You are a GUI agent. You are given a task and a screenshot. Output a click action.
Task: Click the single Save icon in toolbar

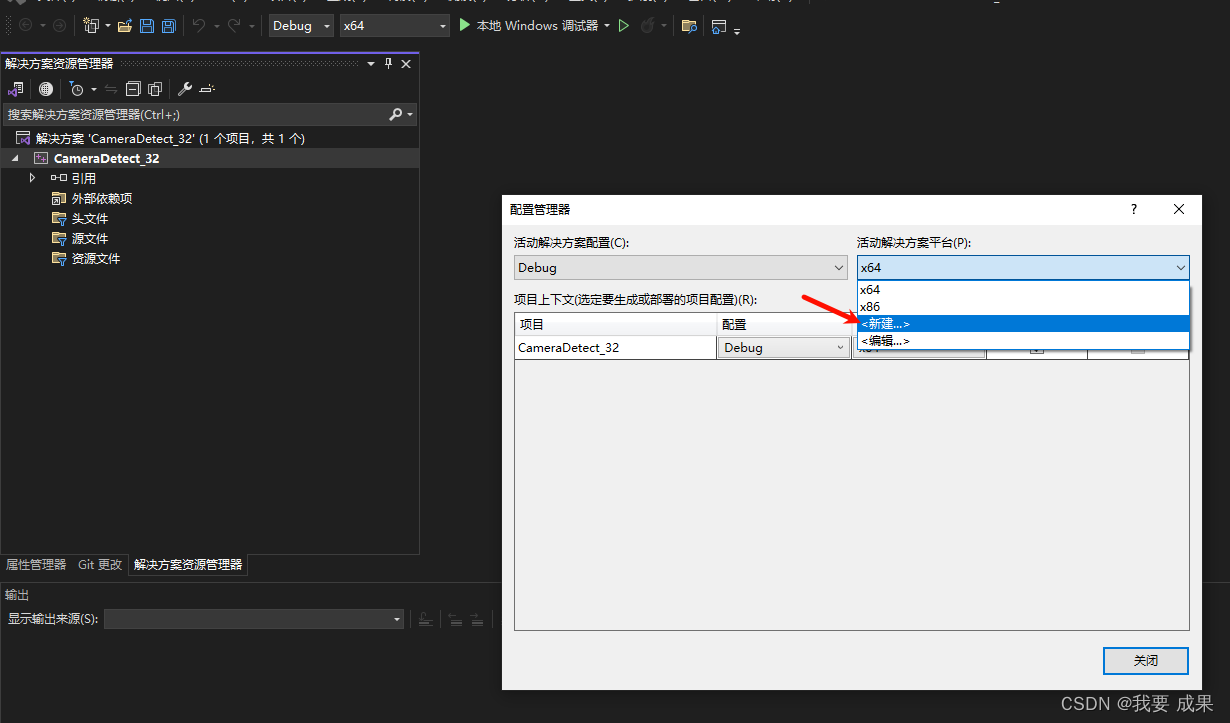(x=147, y=26)
